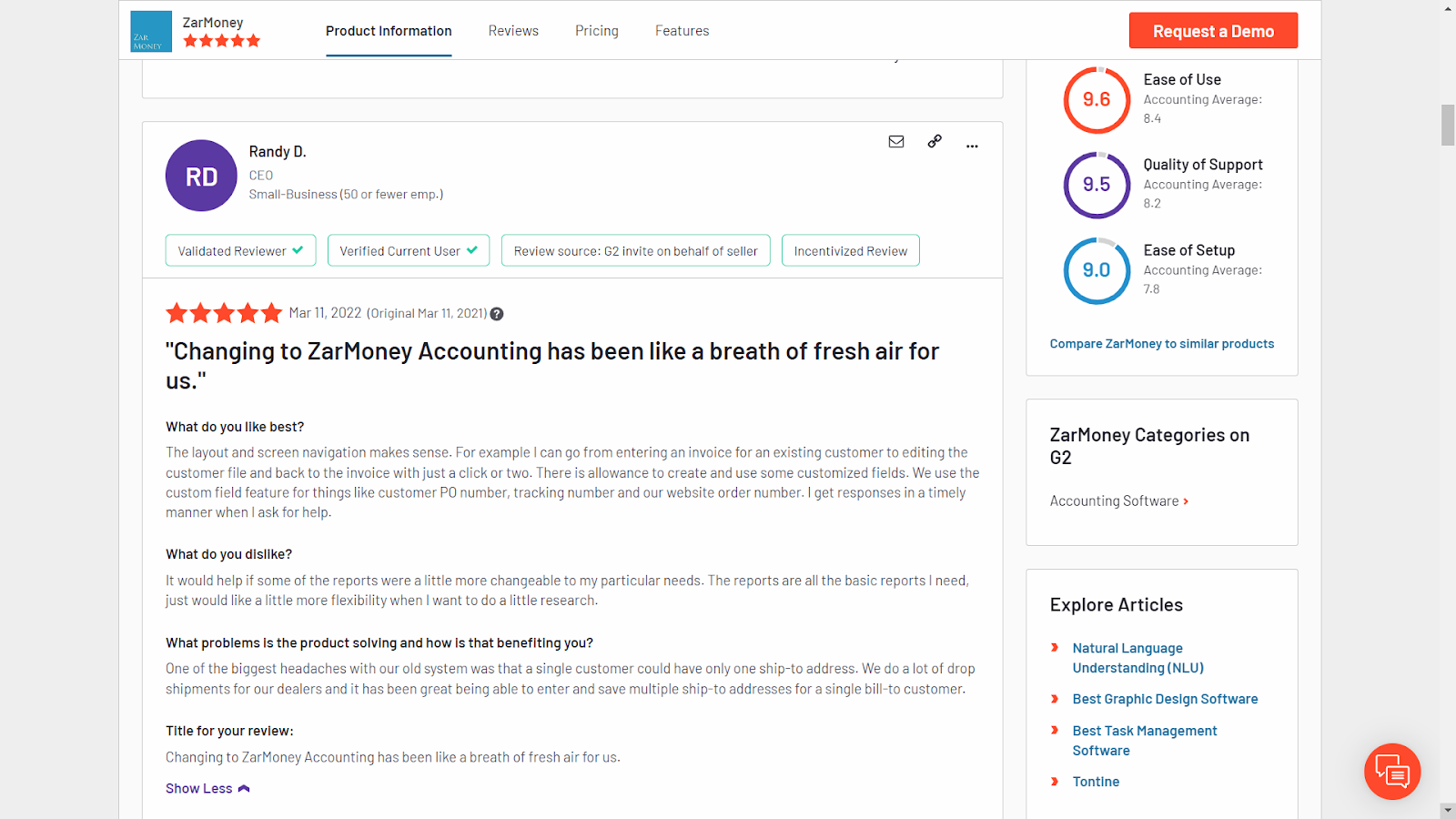The width and height of the screenshot is (1456, 819).
Task: Click the Validated Reviewer badge
Action: (241, 251)
